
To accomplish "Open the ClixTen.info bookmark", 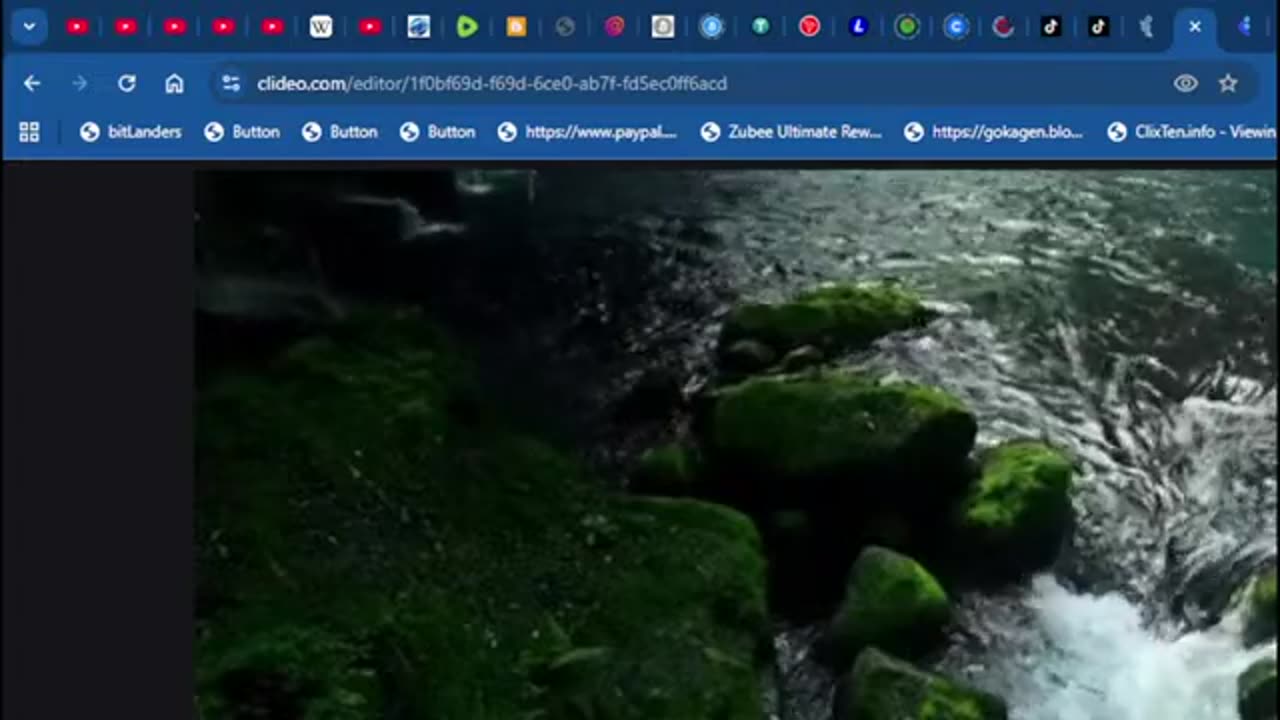I will (x=1192, y=132).
